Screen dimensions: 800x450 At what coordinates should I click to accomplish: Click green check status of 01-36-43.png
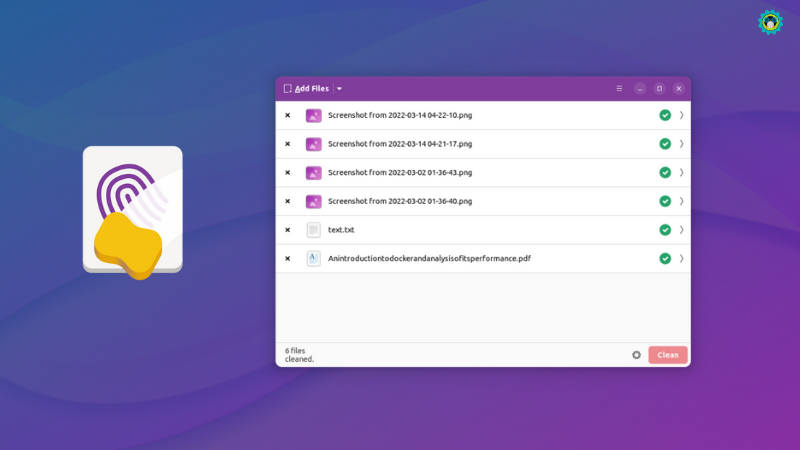click(x=665, y=172)
